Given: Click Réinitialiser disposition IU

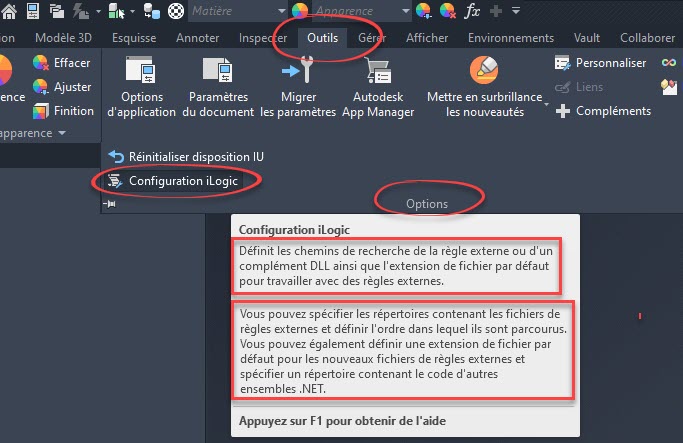Looking at the screenshot, I should tap(186, 157).
